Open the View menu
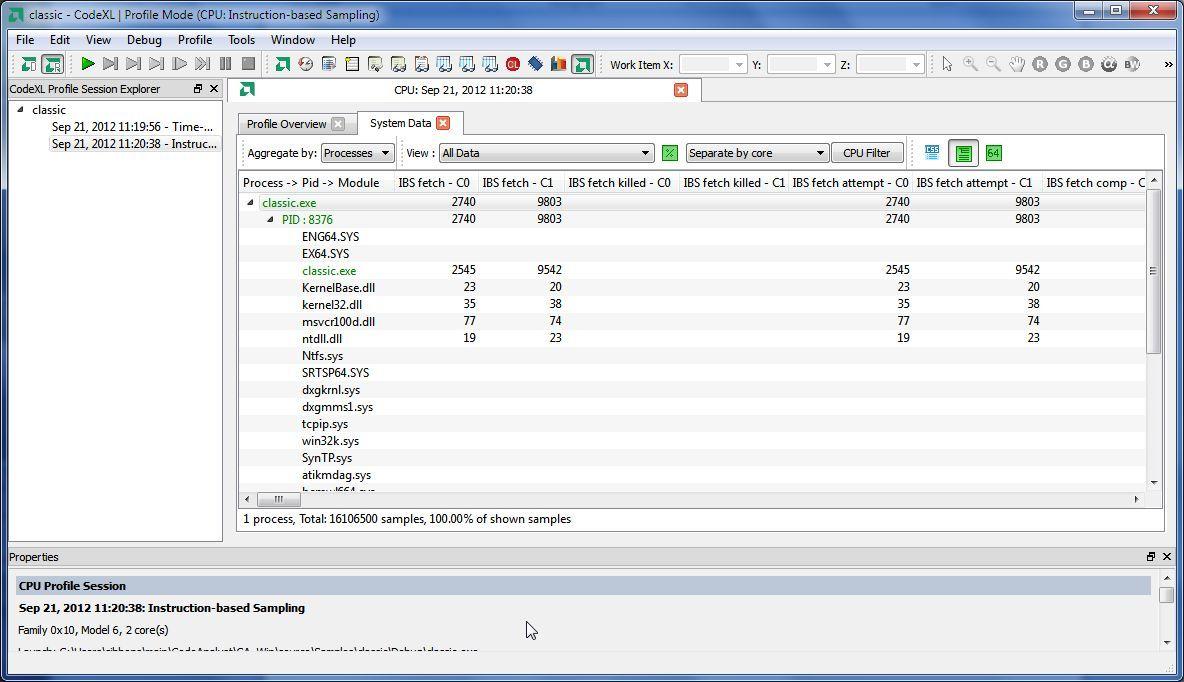 coord(98,40)
